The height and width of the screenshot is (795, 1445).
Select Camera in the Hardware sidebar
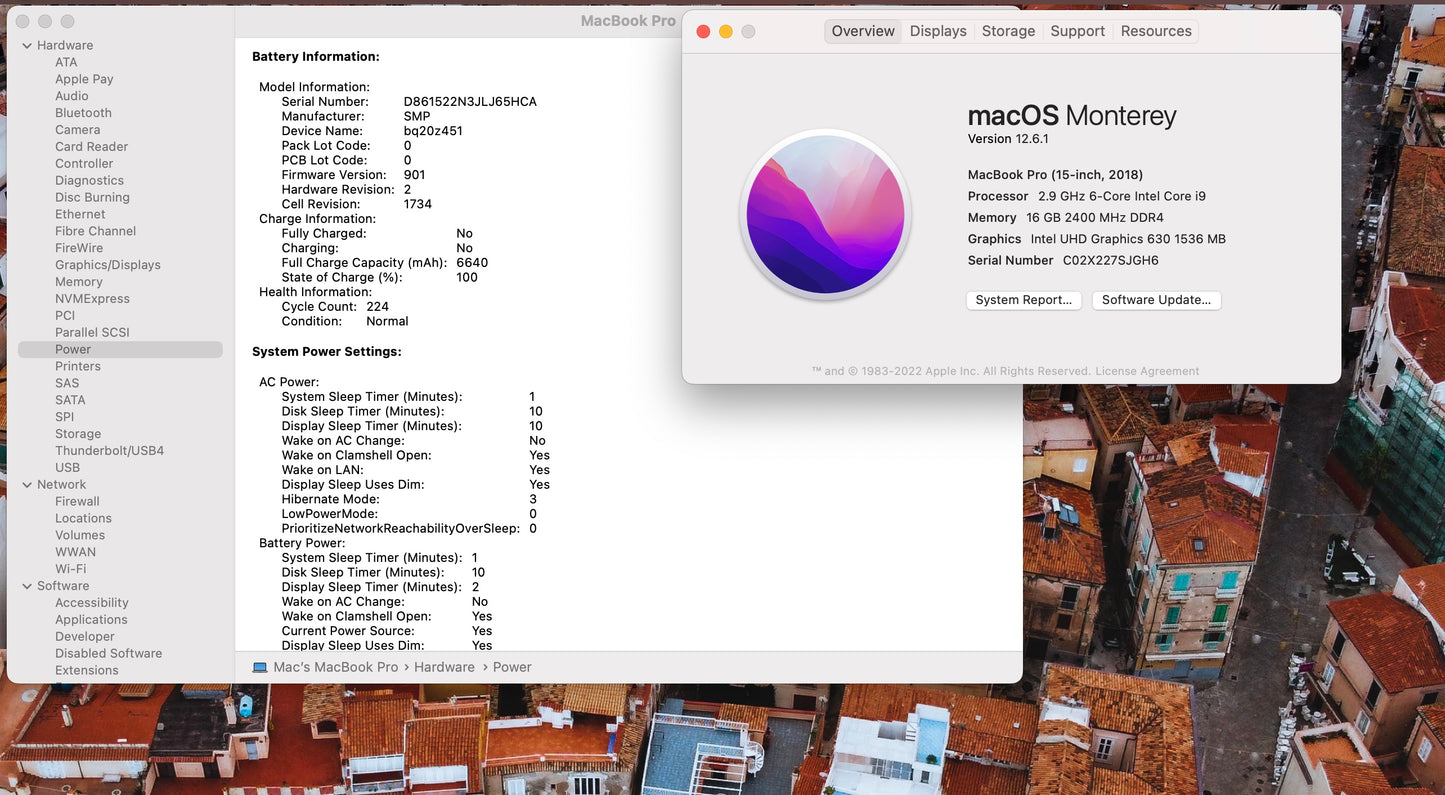tap(77, 129)
